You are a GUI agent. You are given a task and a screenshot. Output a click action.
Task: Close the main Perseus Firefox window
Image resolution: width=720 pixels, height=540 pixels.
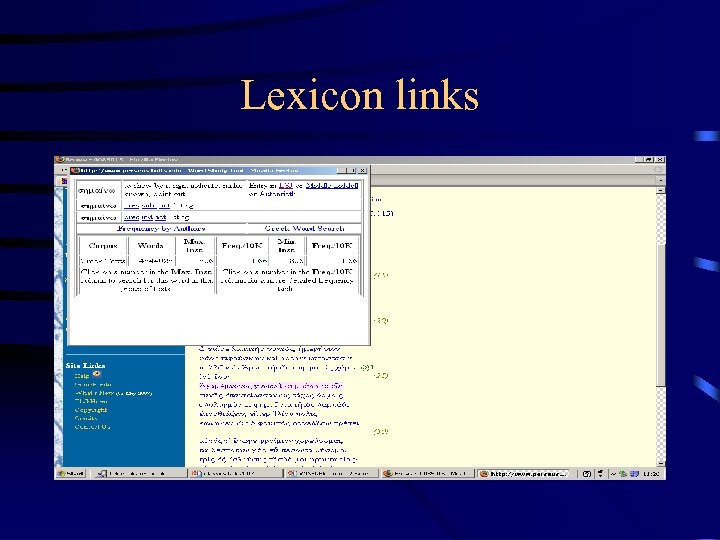[x=660, y=159]
